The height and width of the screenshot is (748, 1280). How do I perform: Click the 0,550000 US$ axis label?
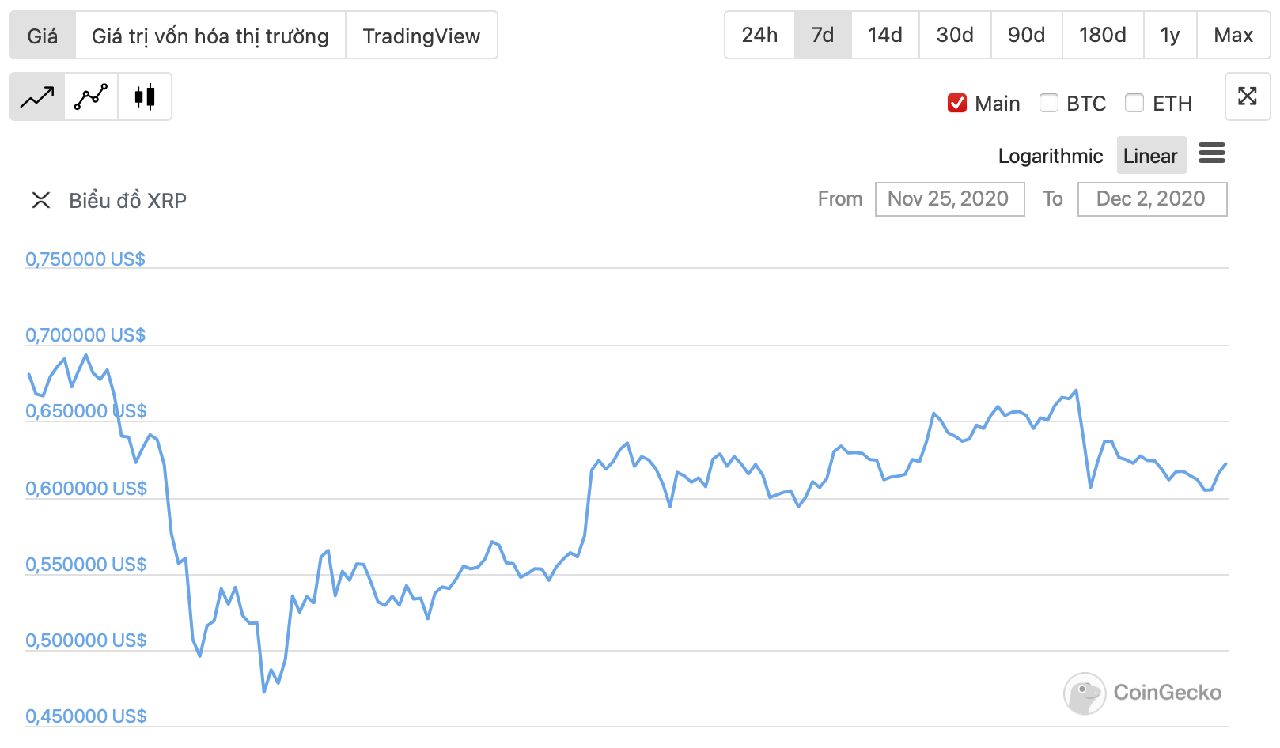[x=85, y=564]
